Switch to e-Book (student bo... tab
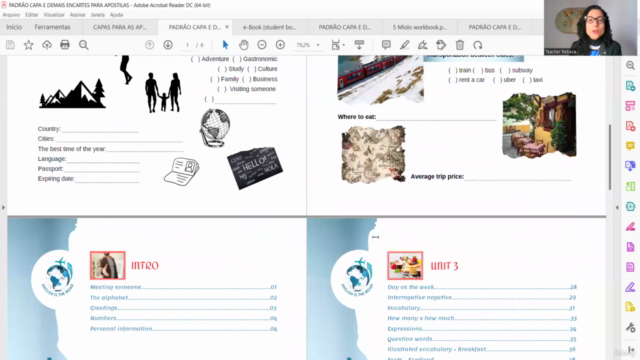 (269, 27)
